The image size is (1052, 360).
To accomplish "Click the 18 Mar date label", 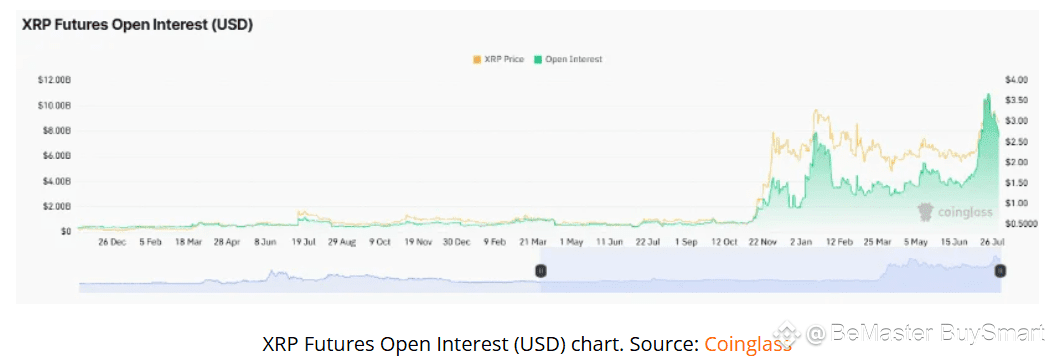I will tap(189, 241).
